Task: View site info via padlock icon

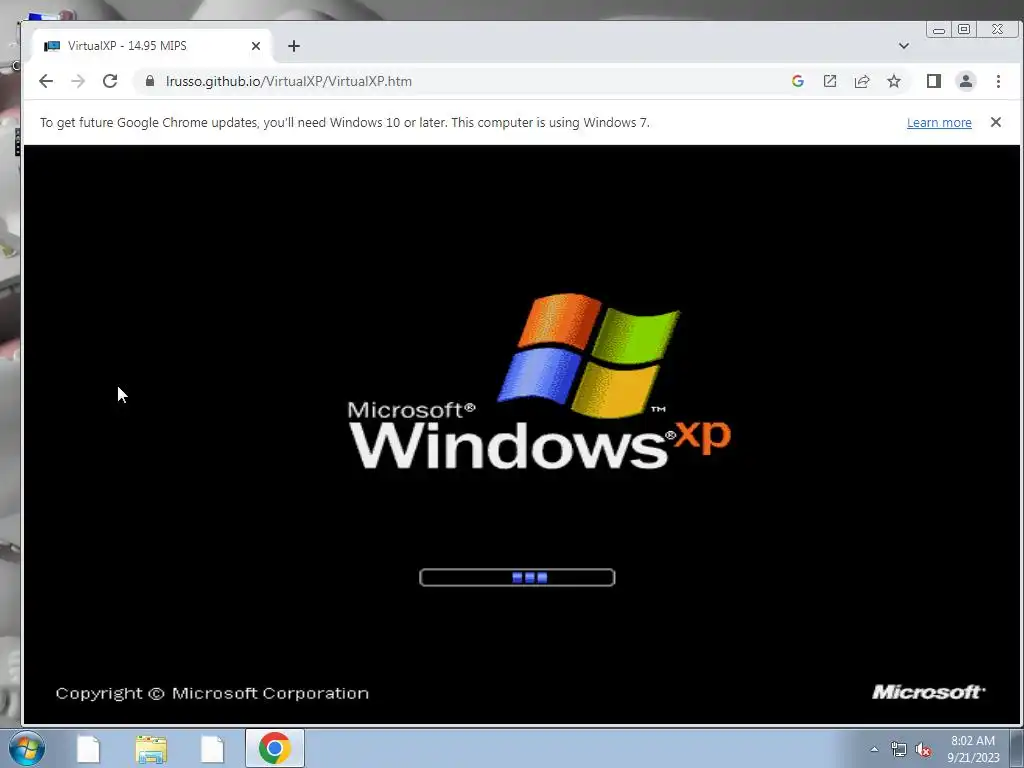Action: pyautogui.click(x=150, y=81)
